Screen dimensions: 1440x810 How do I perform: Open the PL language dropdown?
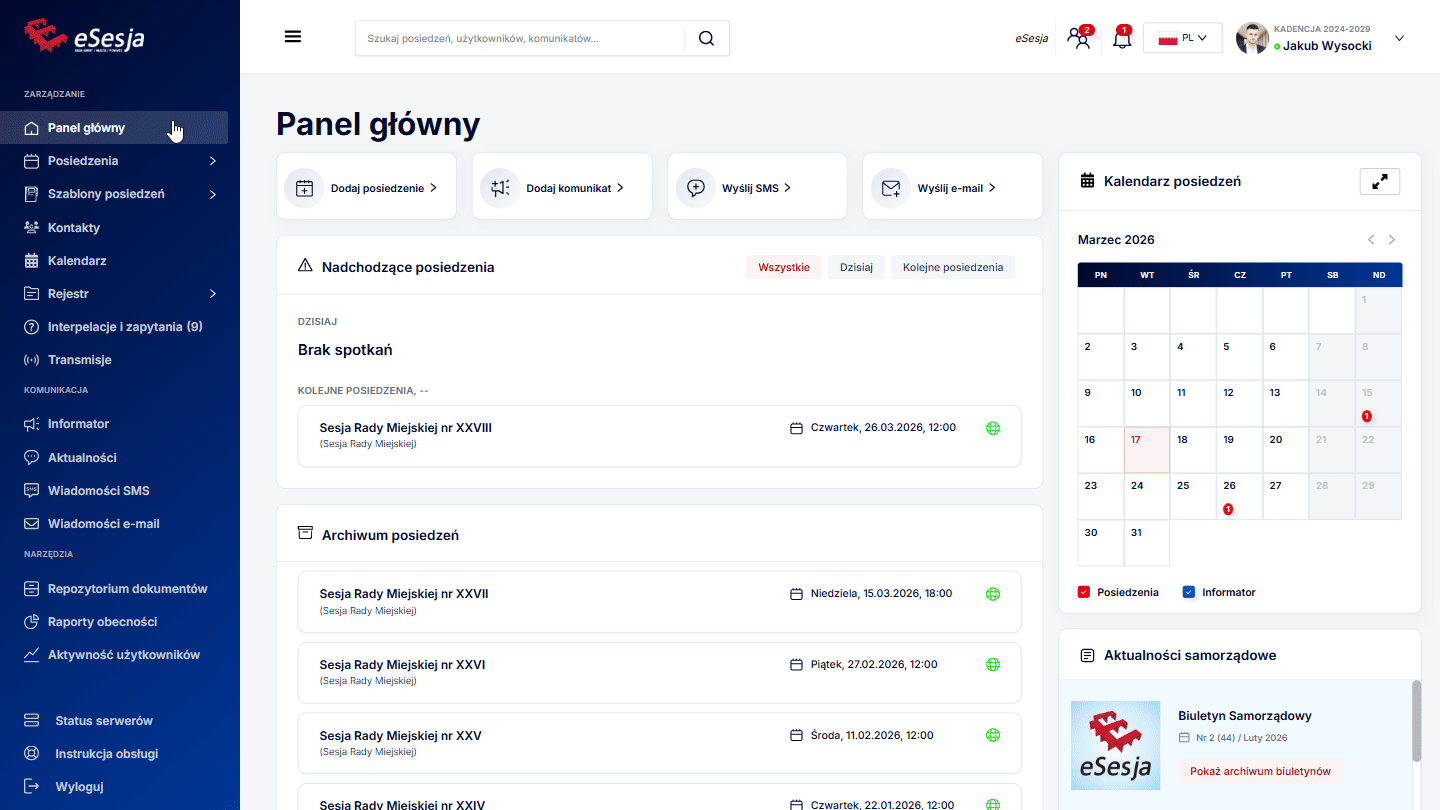(1182, 38)
